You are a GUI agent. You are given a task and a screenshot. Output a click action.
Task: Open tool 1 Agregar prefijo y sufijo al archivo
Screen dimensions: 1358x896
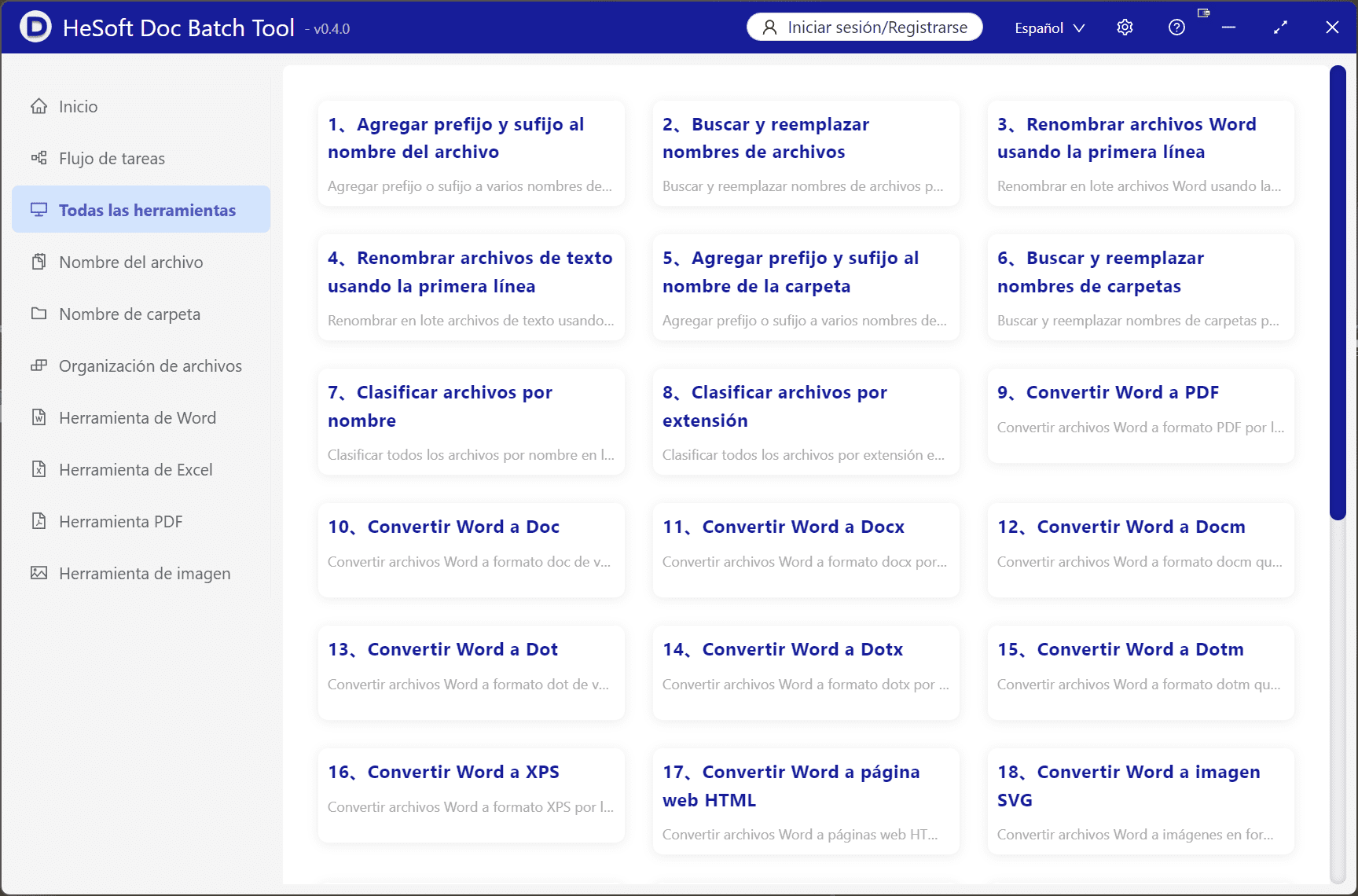point(472,153)
